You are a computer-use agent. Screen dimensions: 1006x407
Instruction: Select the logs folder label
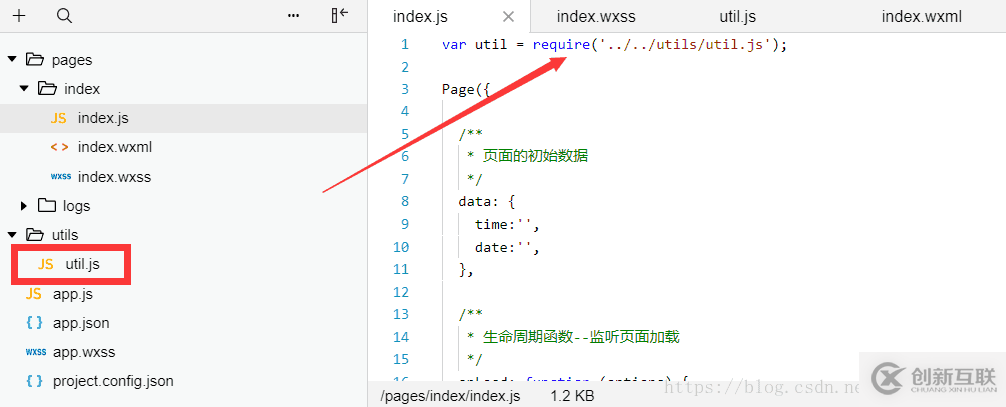tap(76, 206)
